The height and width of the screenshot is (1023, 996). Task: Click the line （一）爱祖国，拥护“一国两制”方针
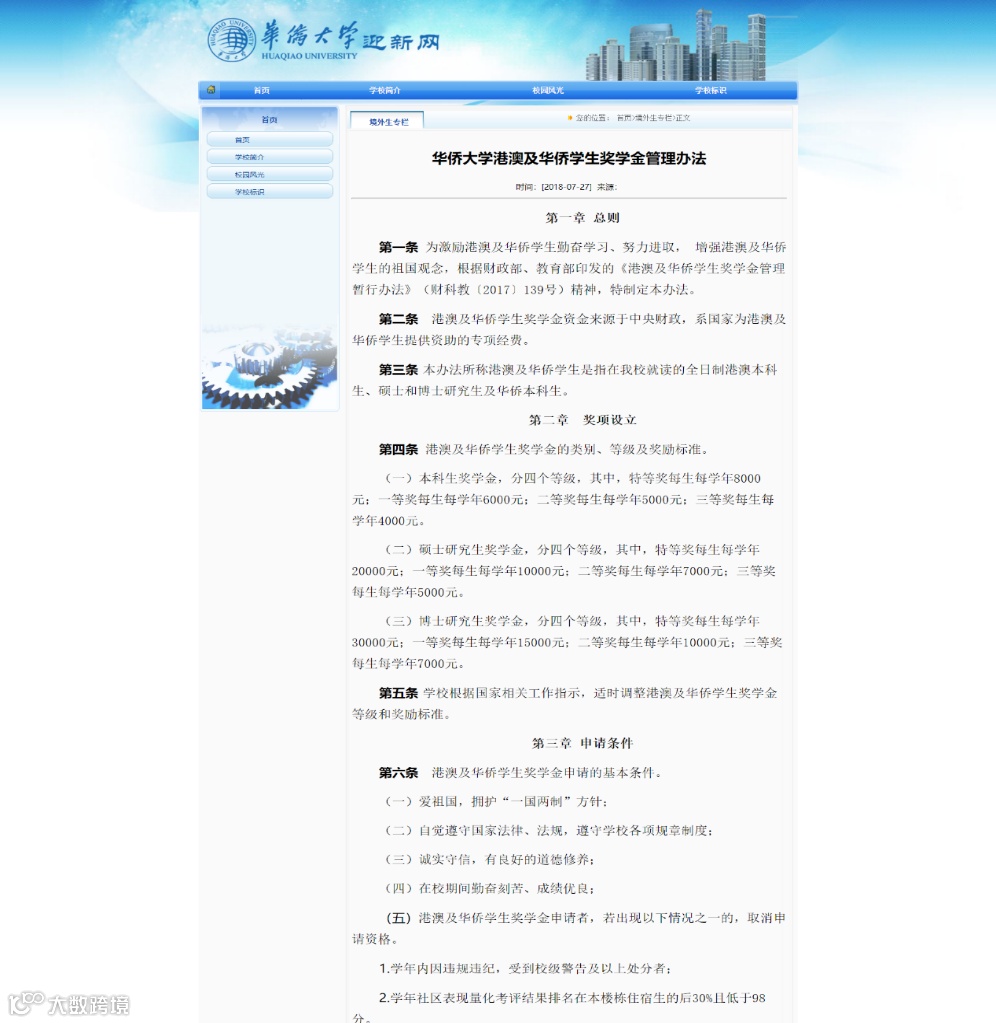[496, 801]
